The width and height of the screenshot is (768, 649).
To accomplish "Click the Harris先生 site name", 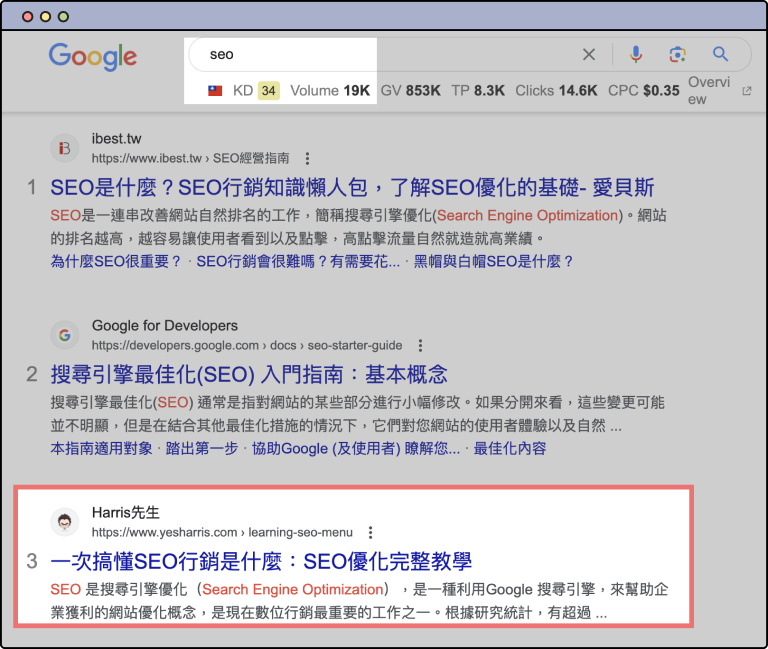I will (x=125, y=512).
